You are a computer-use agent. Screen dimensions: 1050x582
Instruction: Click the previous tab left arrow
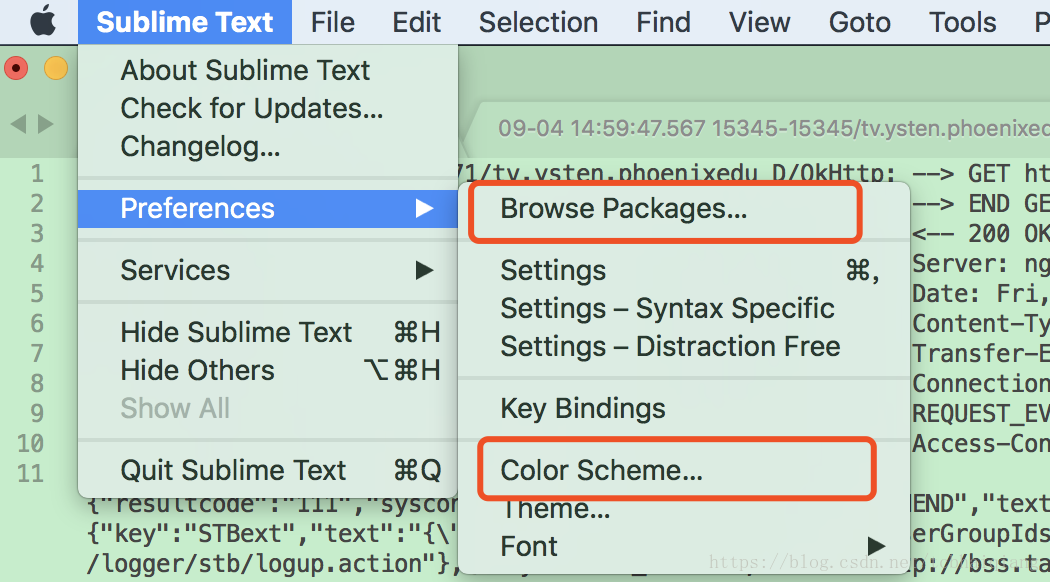(19, 124)
